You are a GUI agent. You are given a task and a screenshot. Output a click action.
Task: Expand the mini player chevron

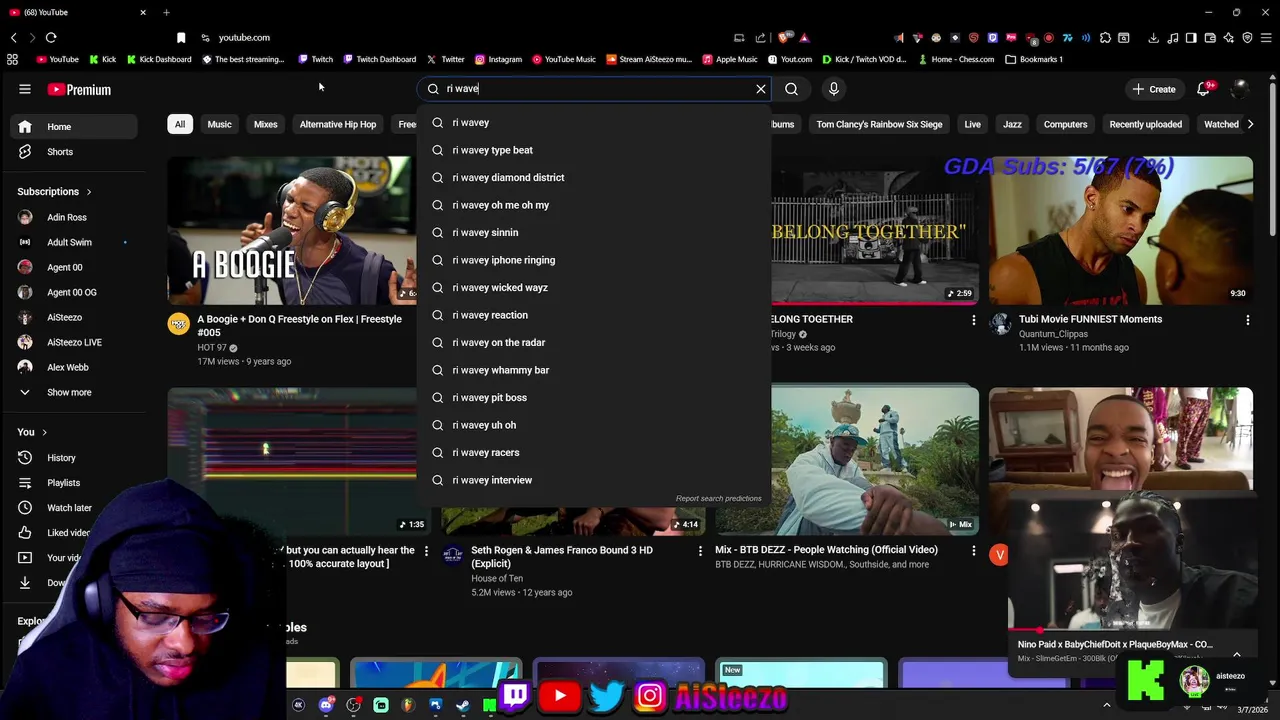tap(1237, 654)
